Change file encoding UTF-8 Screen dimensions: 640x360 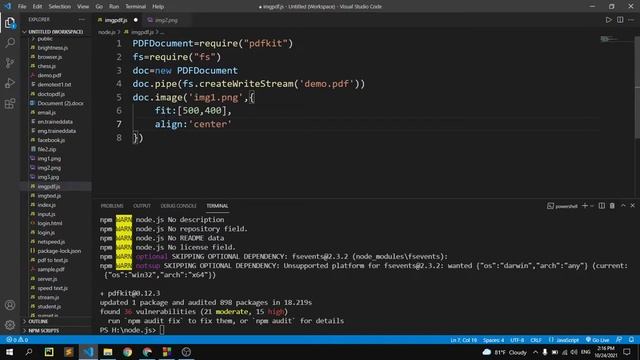coord(517,340)
